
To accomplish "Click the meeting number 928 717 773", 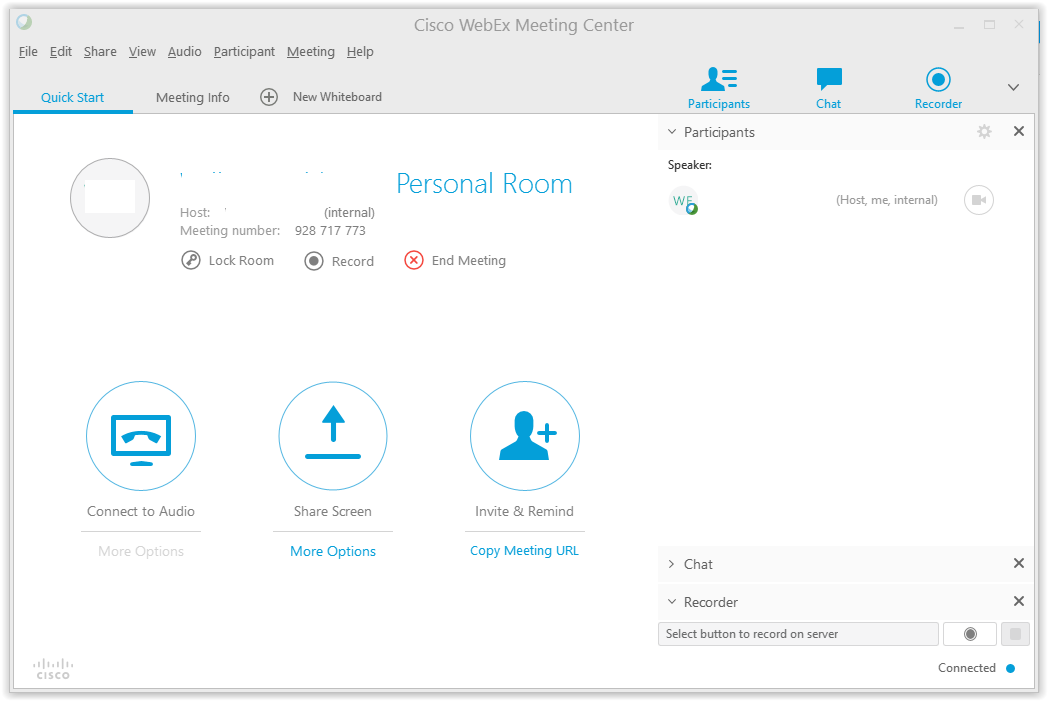I will click(x=330, y=231).
